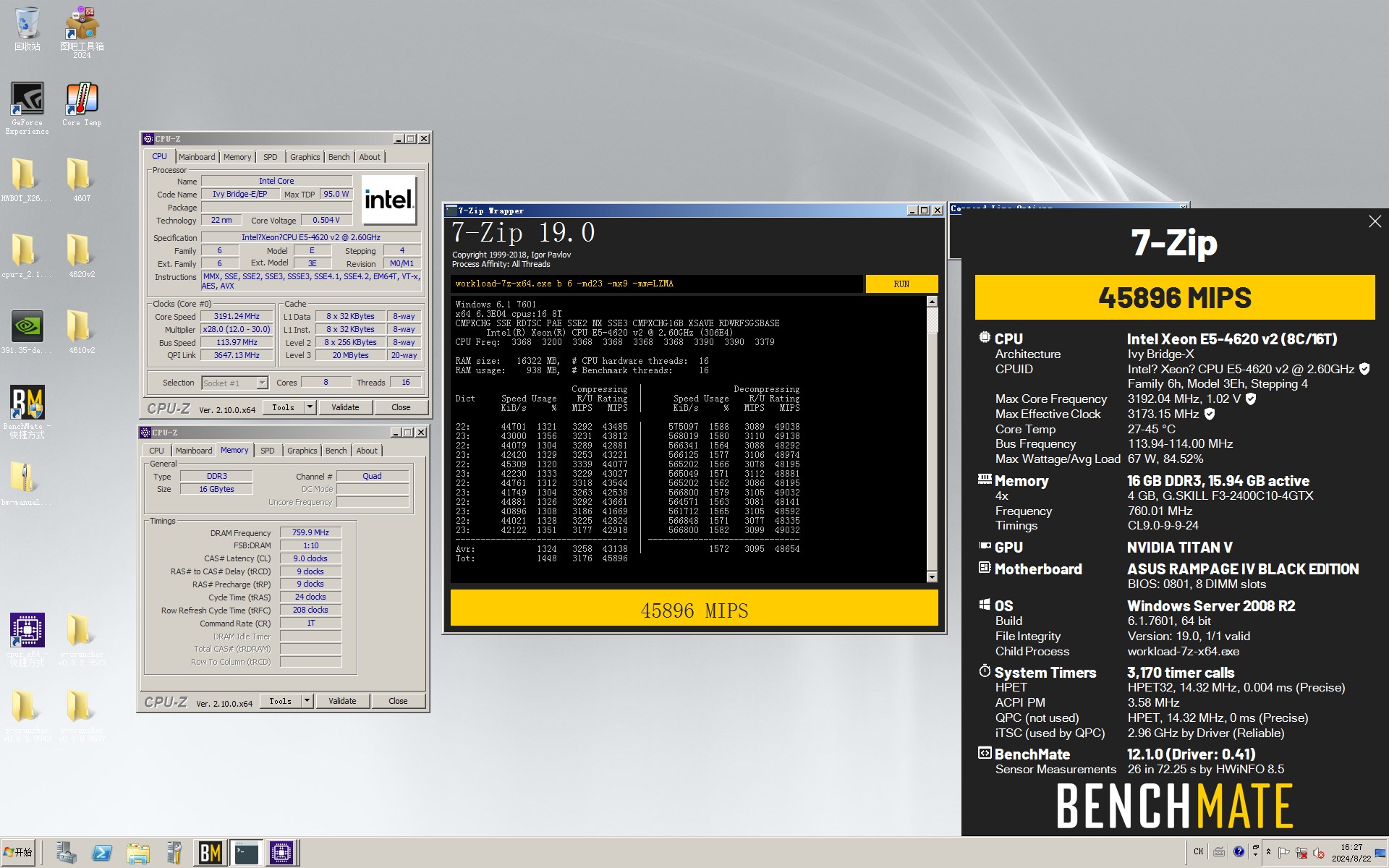
Task: Open Graphics tab in upper CPU-Z window
Action: (x=305, y=157)
